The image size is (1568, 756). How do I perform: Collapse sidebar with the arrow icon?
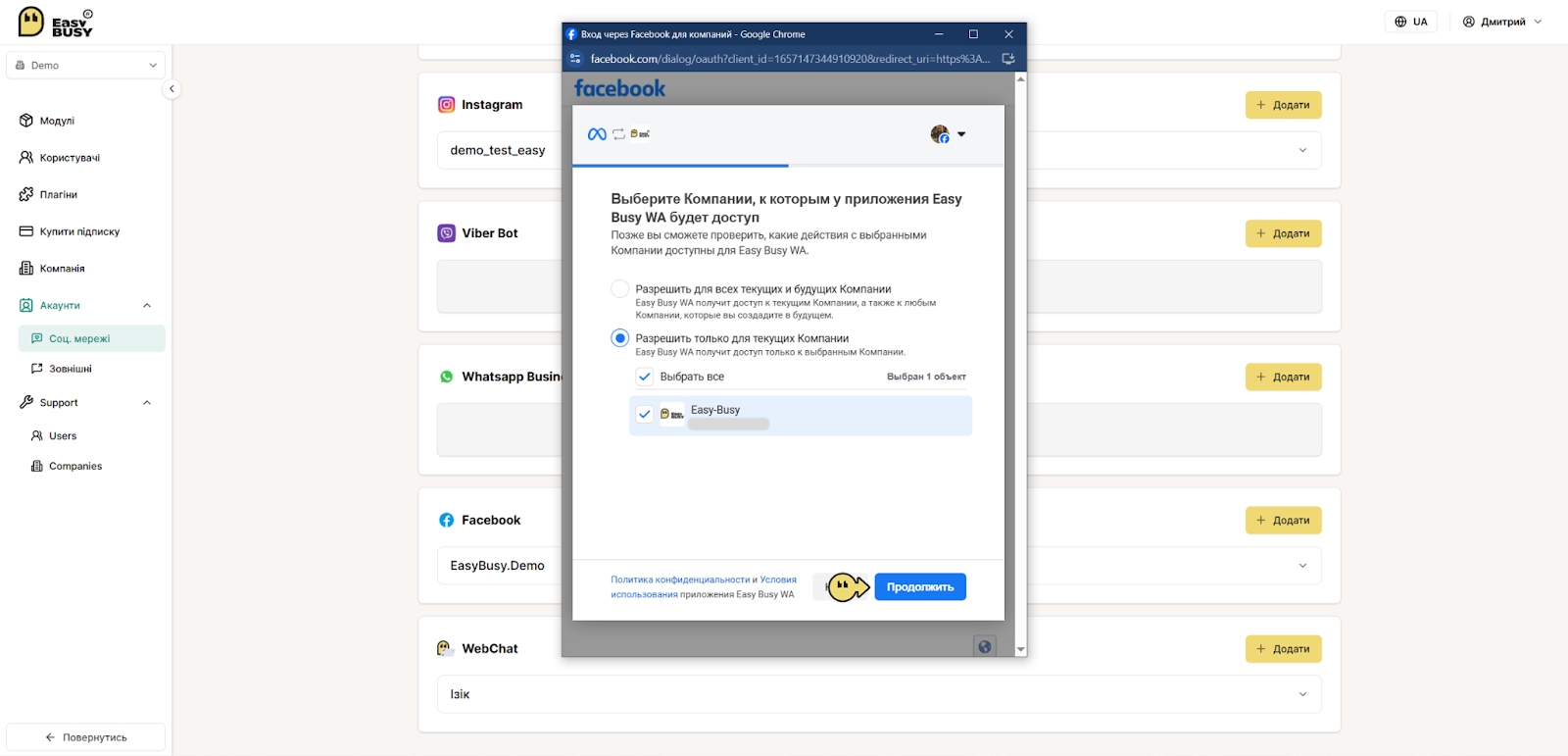(171, 89)
